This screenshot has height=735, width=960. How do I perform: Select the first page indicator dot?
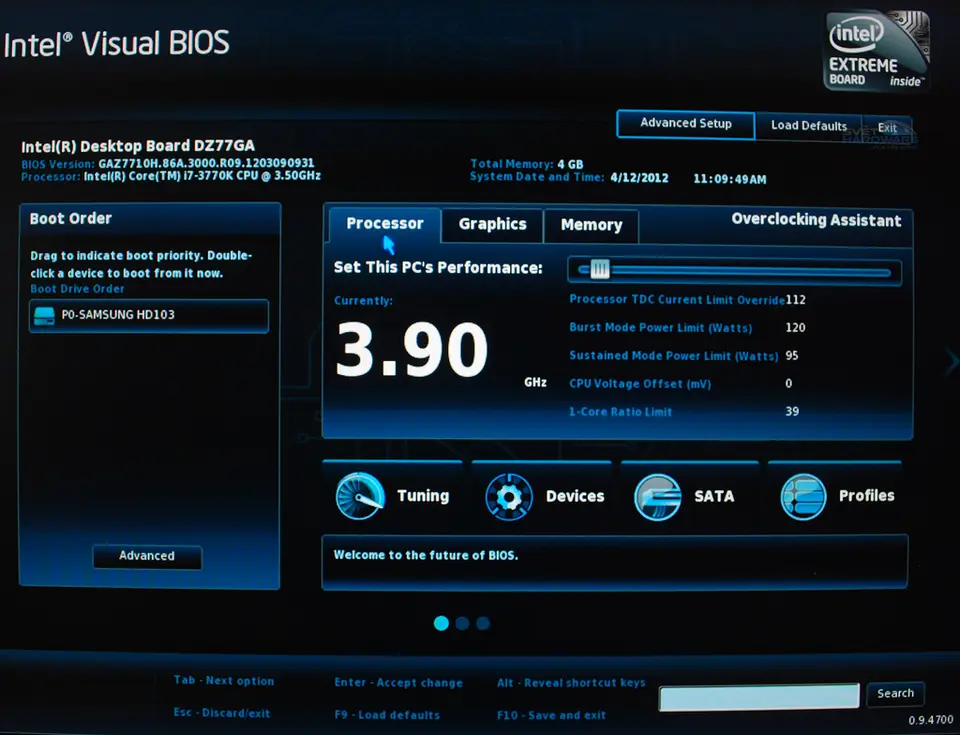click(441, 623)
